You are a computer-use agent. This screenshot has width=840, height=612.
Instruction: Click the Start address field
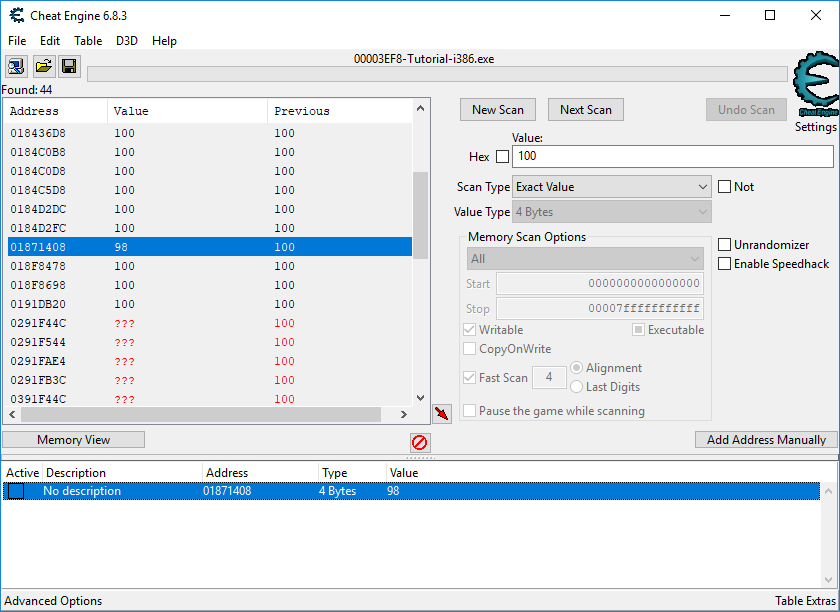pos(599,283)
